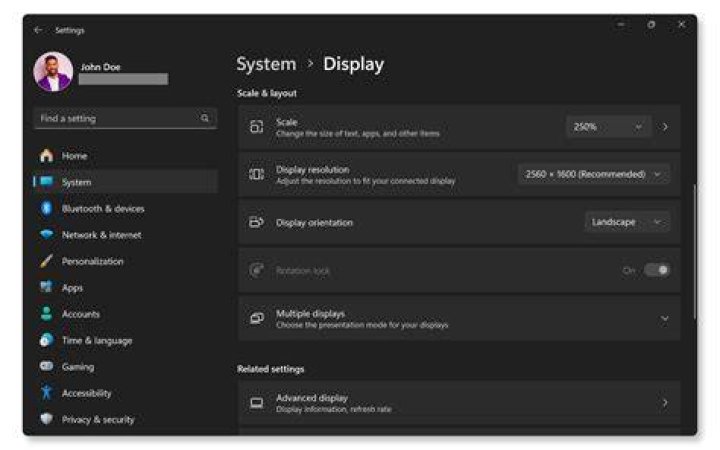Screen dimensions: 720x450
Task: Click the Advanced display row chevron
Action: [x=665, y=403]
